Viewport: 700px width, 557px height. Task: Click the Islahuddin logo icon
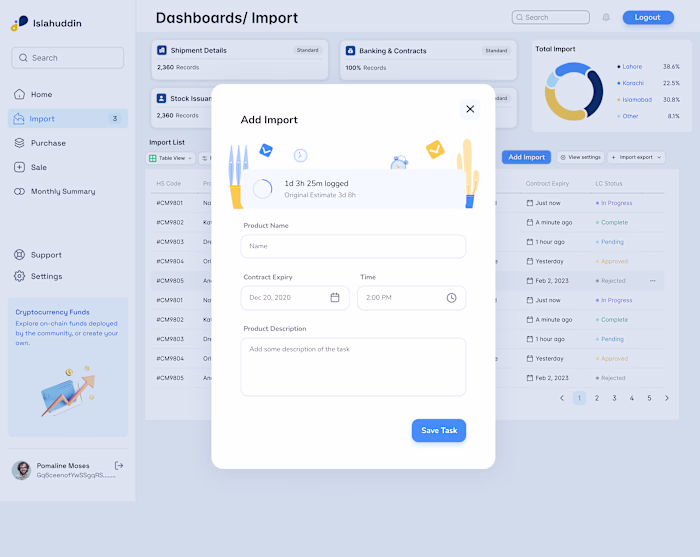[19, 23]
